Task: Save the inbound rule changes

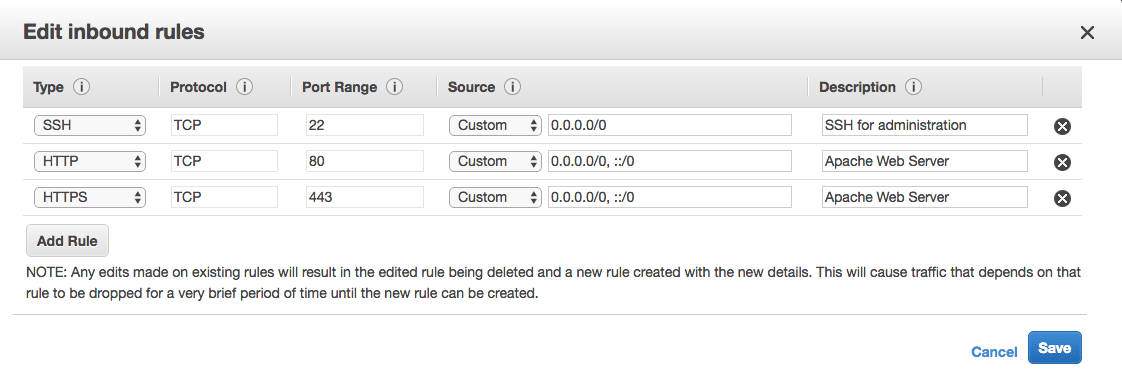Action: [1055, 348]
